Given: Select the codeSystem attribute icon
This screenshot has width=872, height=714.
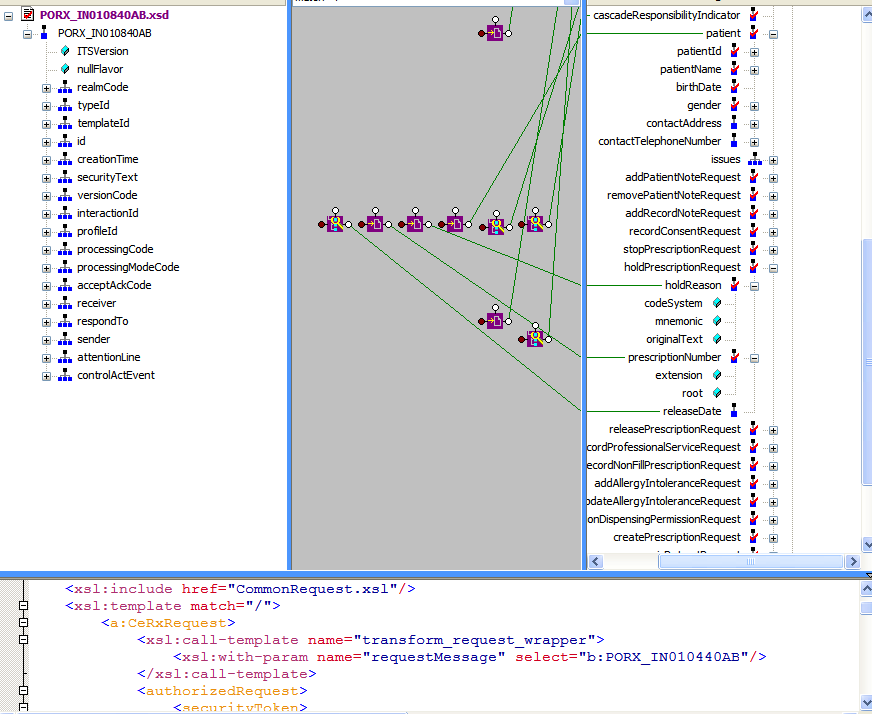Looking at the screenshot, I should 716,303.
